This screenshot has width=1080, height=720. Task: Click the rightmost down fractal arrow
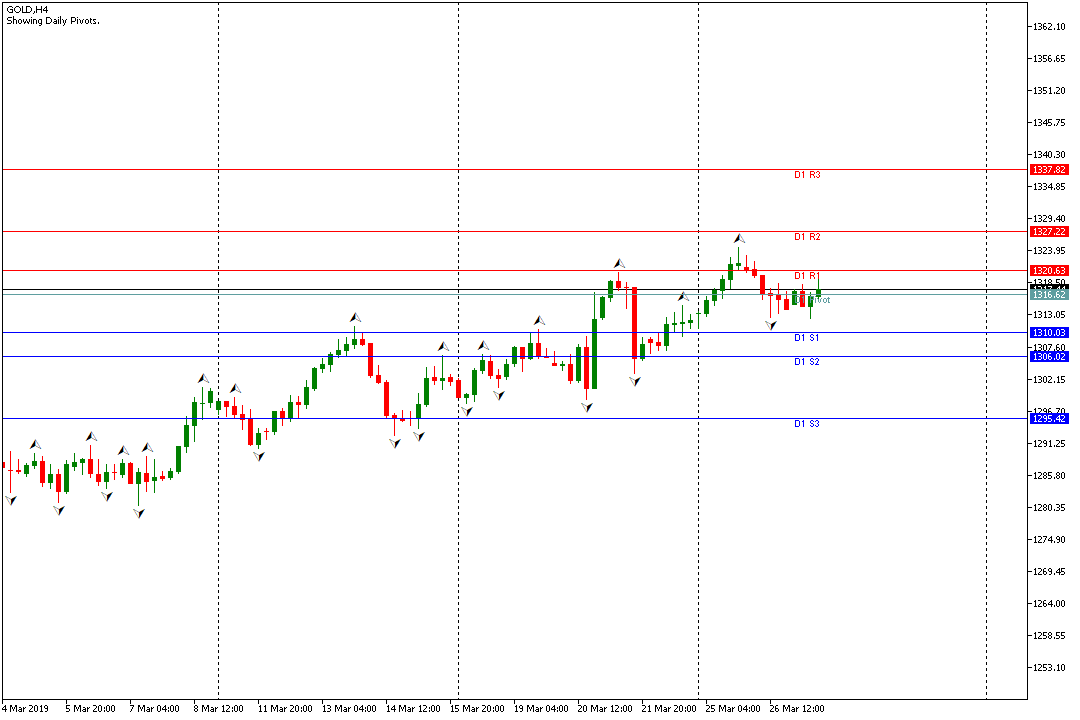771,325
